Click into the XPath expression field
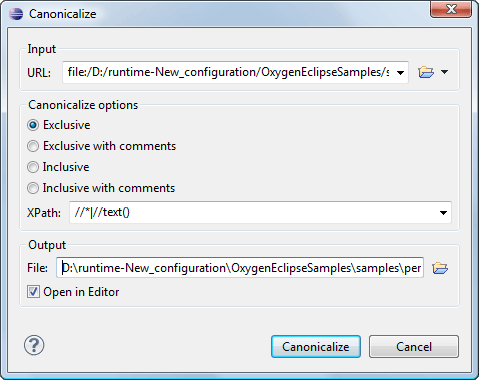The image size is (479, 380). [x=253, y=212]
